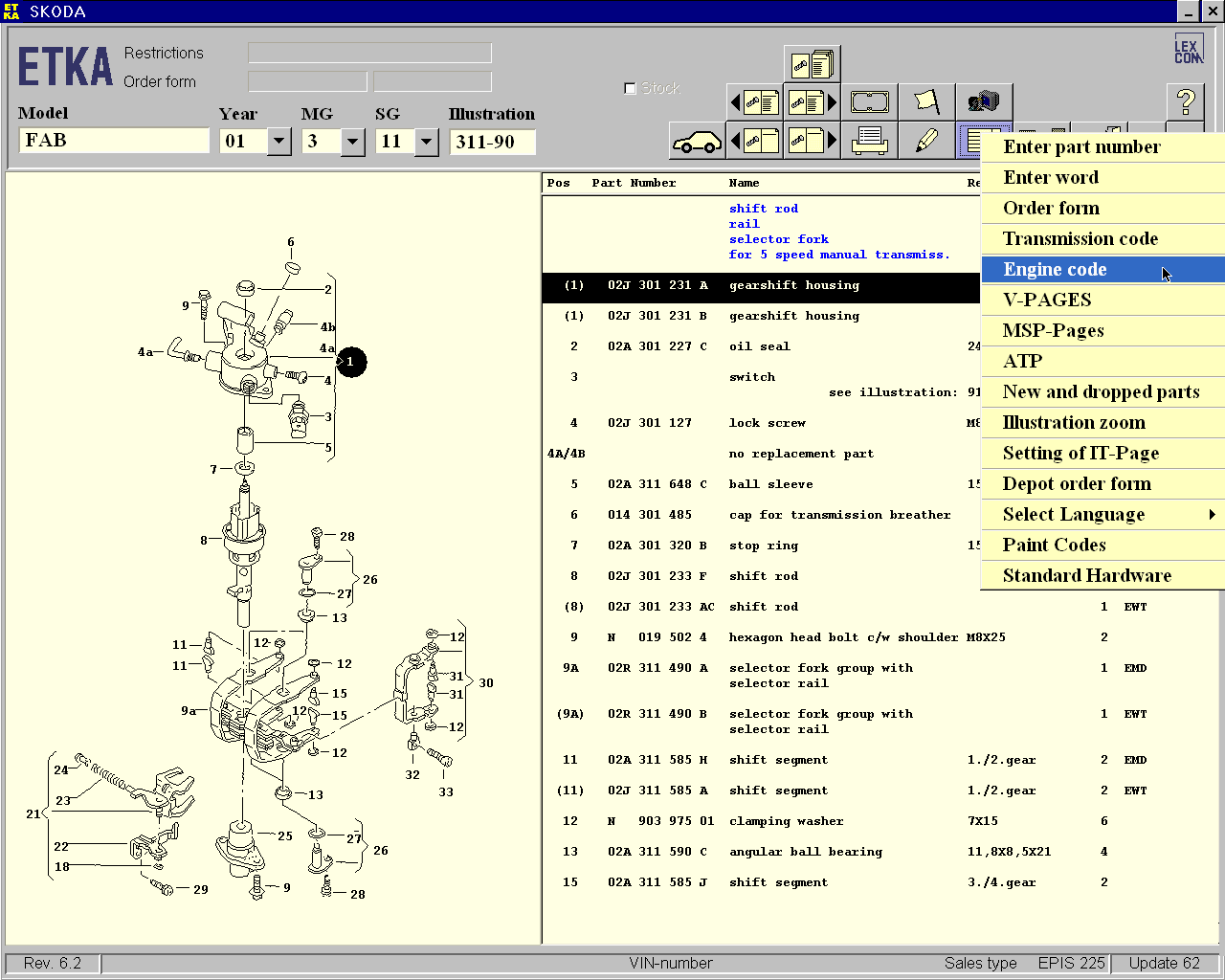The height and width of the screenshot is (980, 1225).
Task: Open the MG dropdown arrow
Action: click(x=352, y=142)
